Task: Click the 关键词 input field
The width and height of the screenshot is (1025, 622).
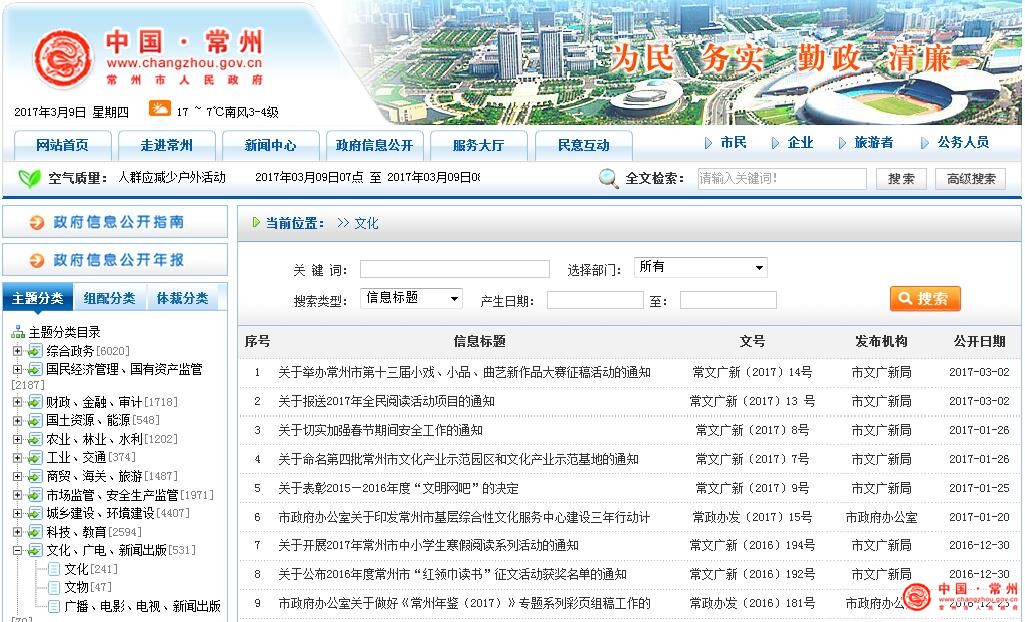Action: pos(454,269)
